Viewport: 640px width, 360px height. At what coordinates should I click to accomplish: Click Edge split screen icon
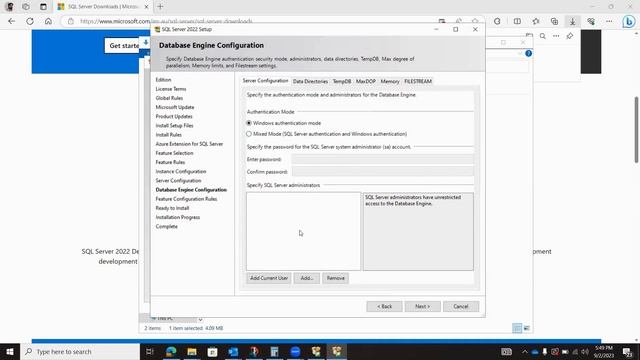(x=517, y=21)
